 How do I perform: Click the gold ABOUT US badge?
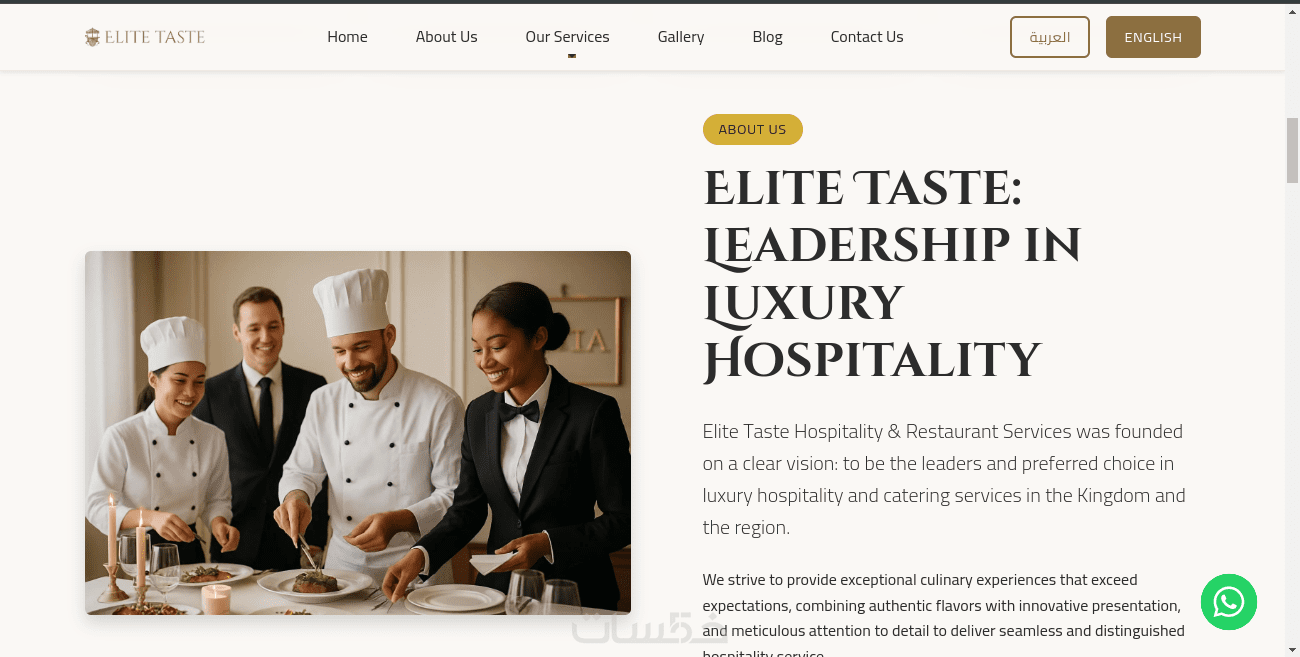(x=753, y=129)
